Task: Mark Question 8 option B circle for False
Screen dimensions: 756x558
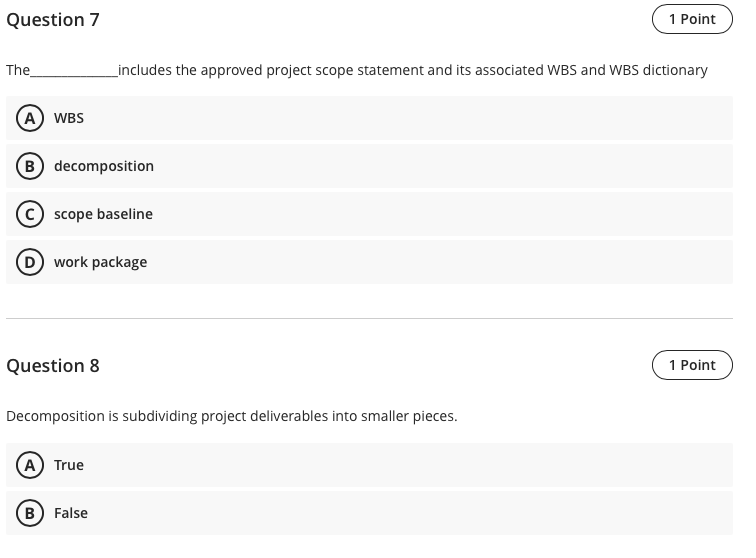Action: (x=30, y=513)
